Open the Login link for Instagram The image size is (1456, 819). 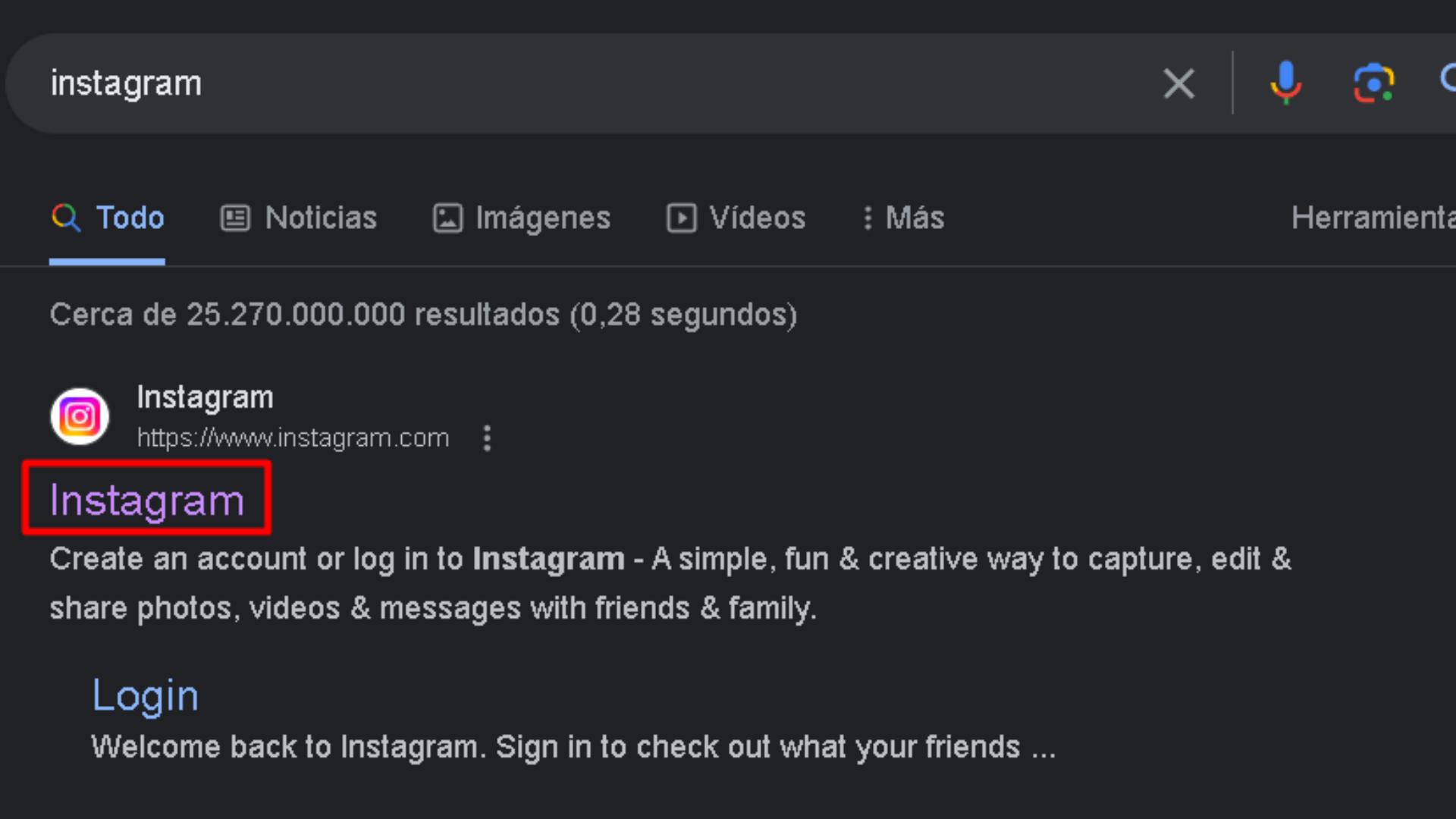[145, 695]
